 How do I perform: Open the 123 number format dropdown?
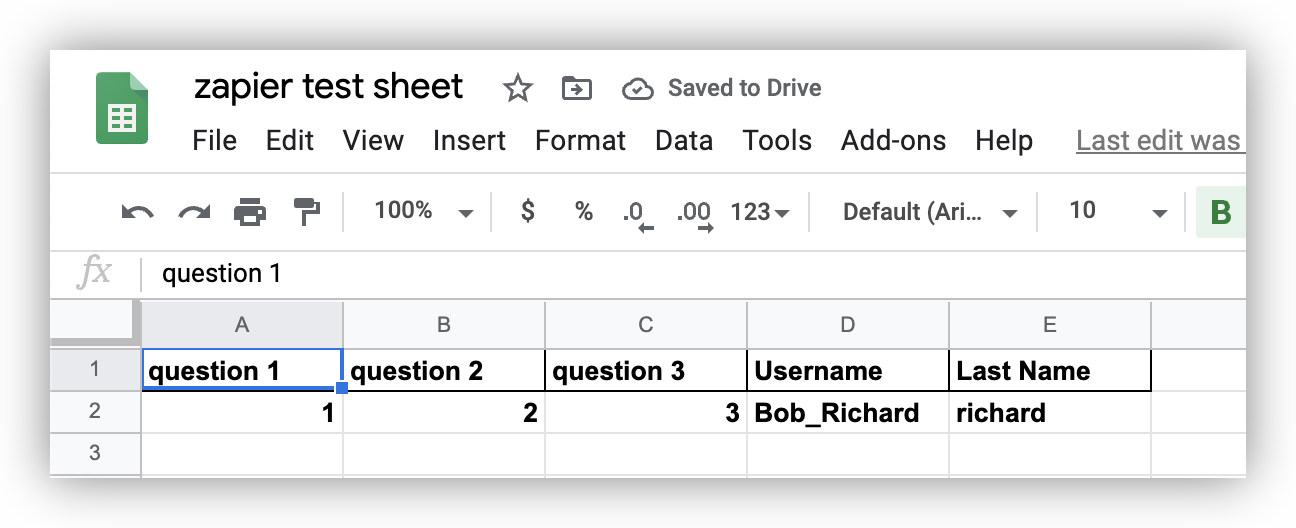[760, 212]
